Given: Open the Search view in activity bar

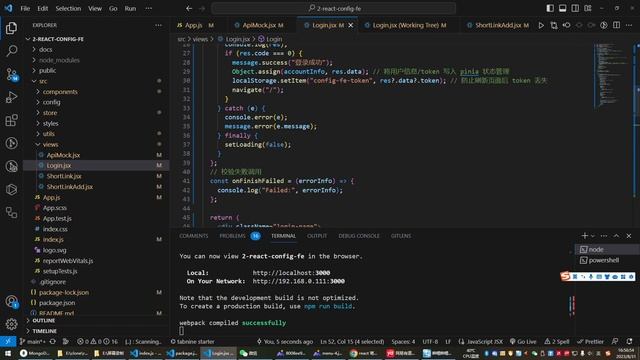Looking at the screenshot, I should 11,51.
